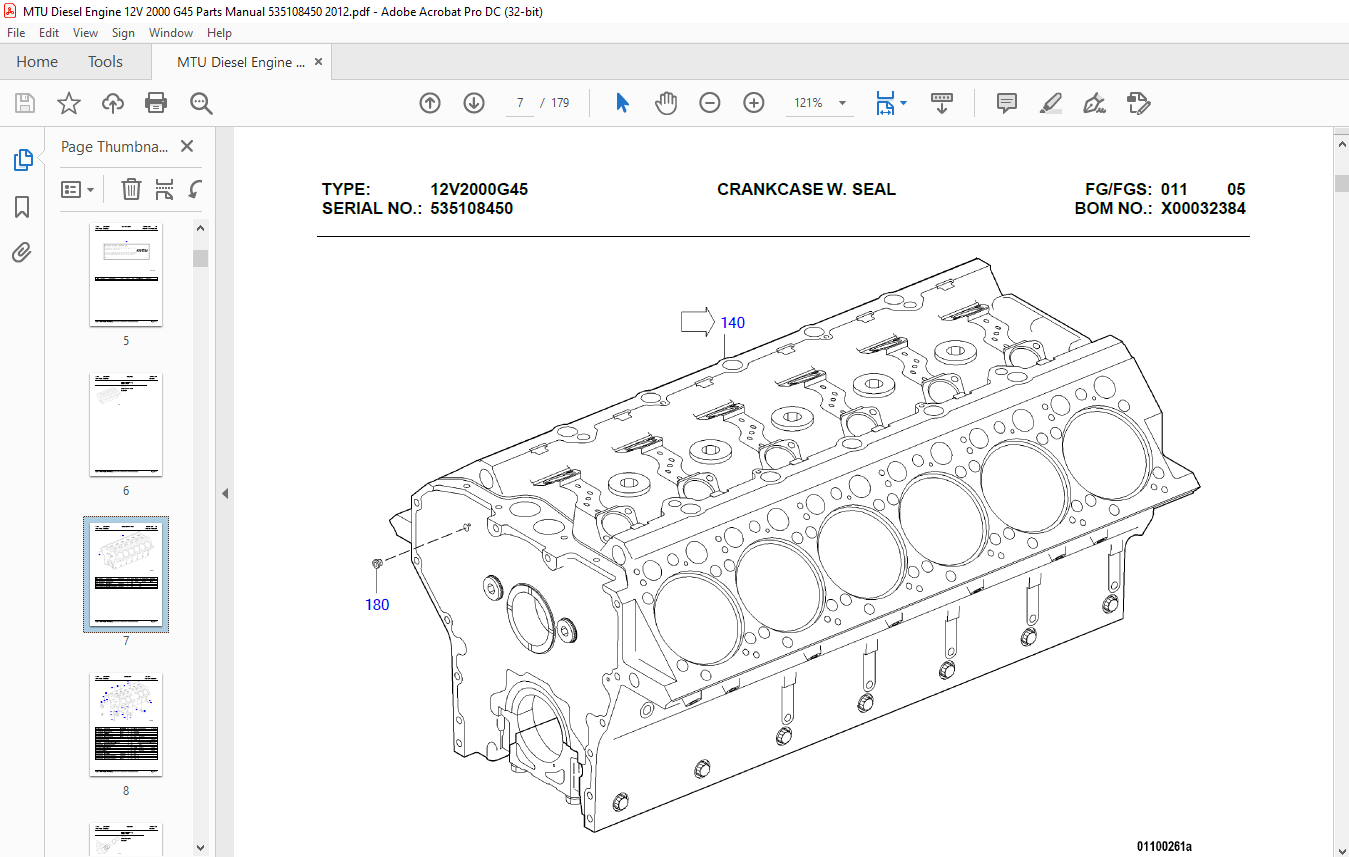This screenshot has width=1349, height=857.
Task: Collapse the navigation pane arrow
Action: coord(225,493)
